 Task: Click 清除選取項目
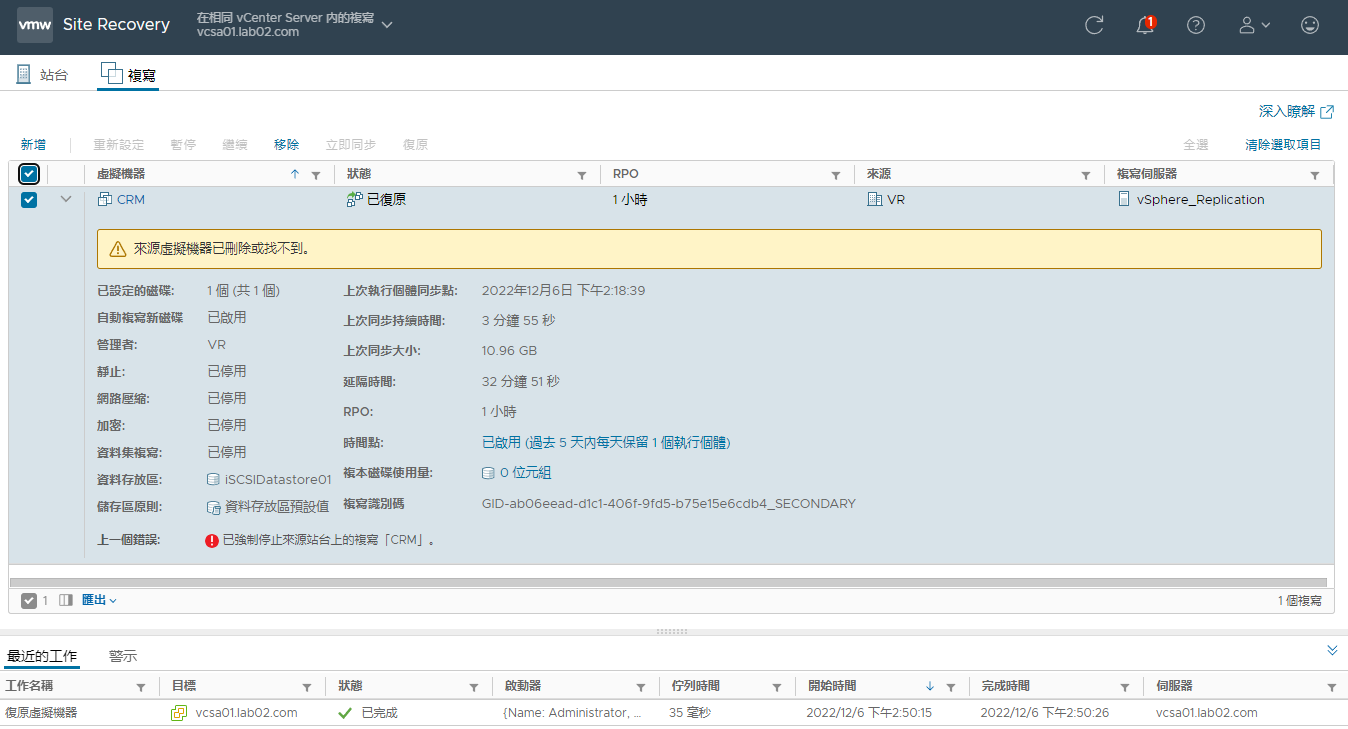pyautogui.click(x=1283, y=145)
